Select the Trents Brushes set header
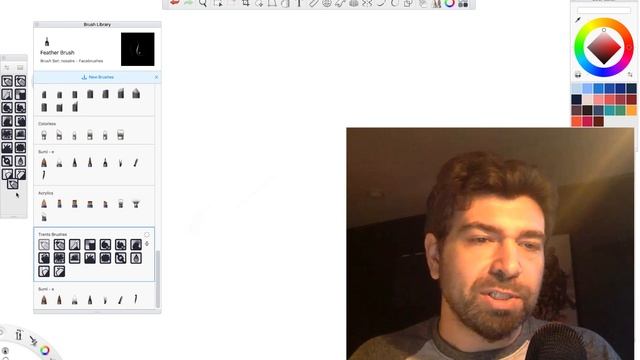Viewport: 640px width, 360px height. coord(53,234)
